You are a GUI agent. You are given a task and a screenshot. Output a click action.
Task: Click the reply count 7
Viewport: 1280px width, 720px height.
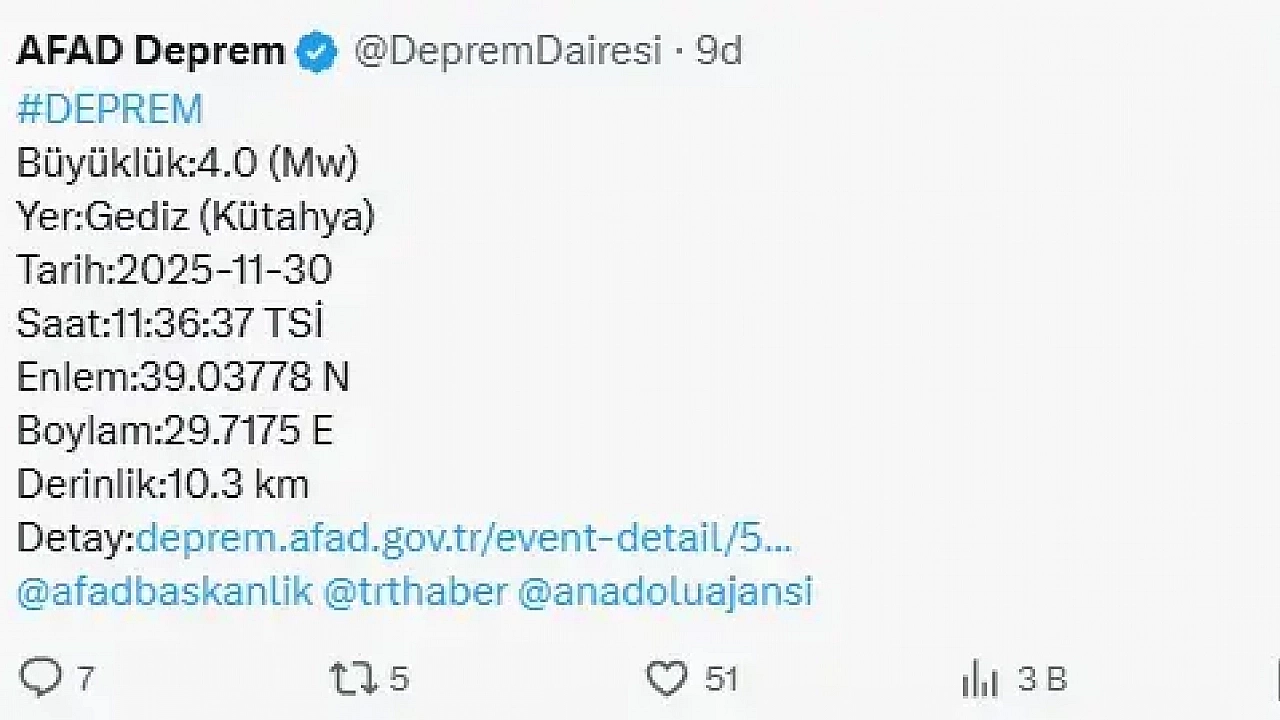[x=85, y=680]
